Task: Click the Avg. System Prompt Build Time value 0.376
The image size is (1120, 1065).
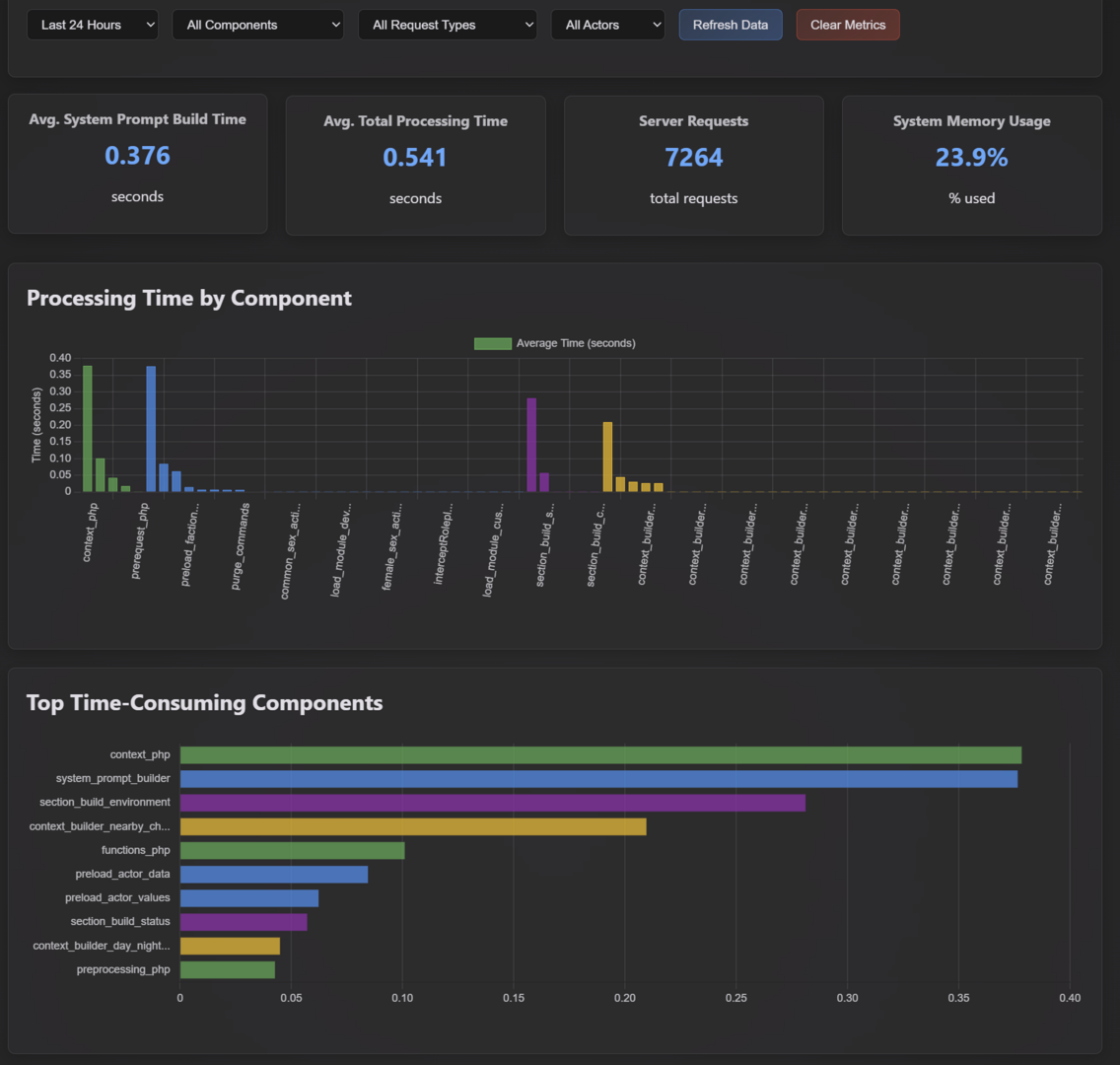Action: (x=137, y=156)
